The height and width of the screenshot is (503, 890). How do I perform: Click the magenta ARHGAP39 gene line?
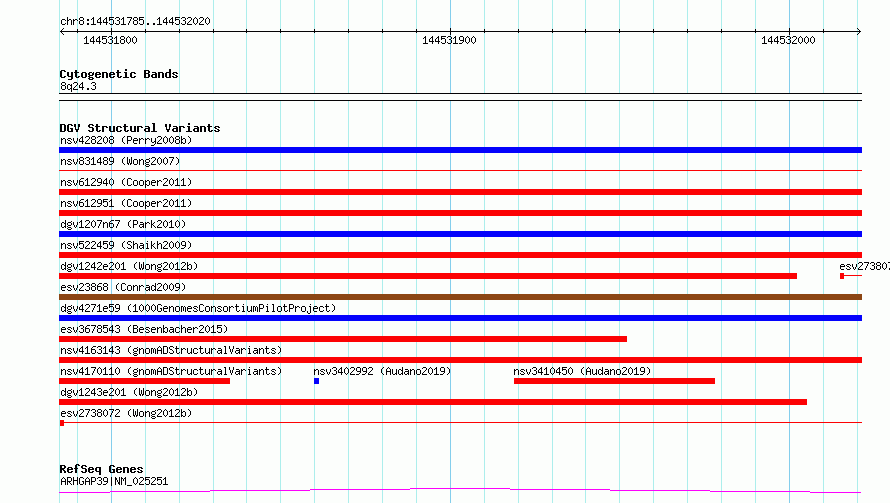[x=460, y=490]
